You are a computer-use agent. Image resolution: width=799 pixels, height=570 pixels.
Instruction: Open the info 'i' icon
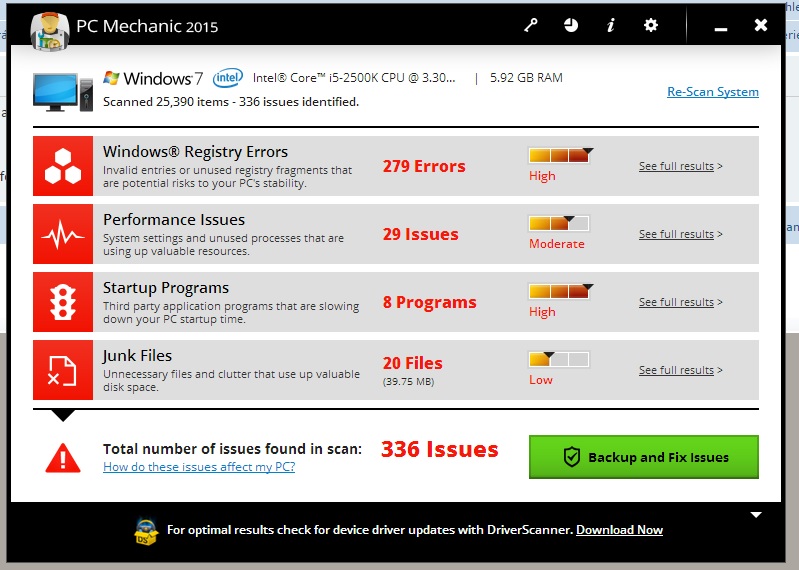point(611,25)
